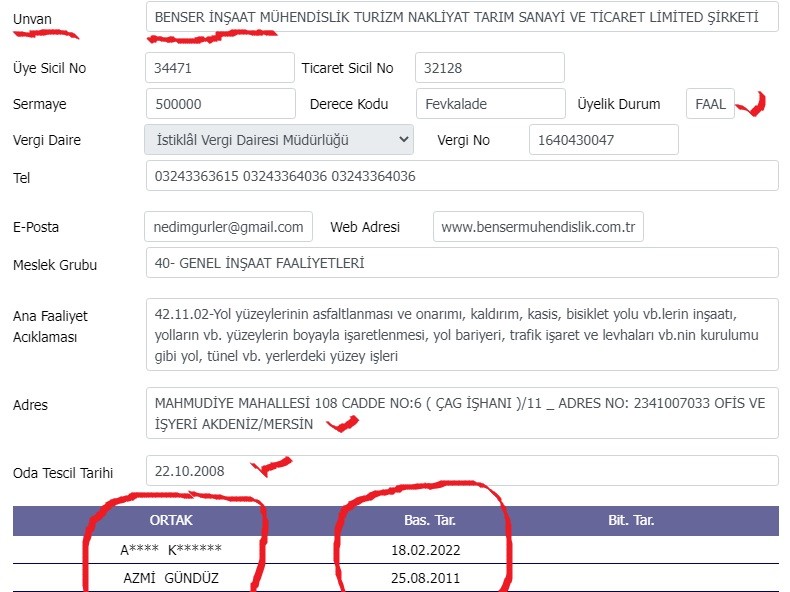
Task: Click the Üyelik Durum field FAAL
Action: click(x=710, y=104)
